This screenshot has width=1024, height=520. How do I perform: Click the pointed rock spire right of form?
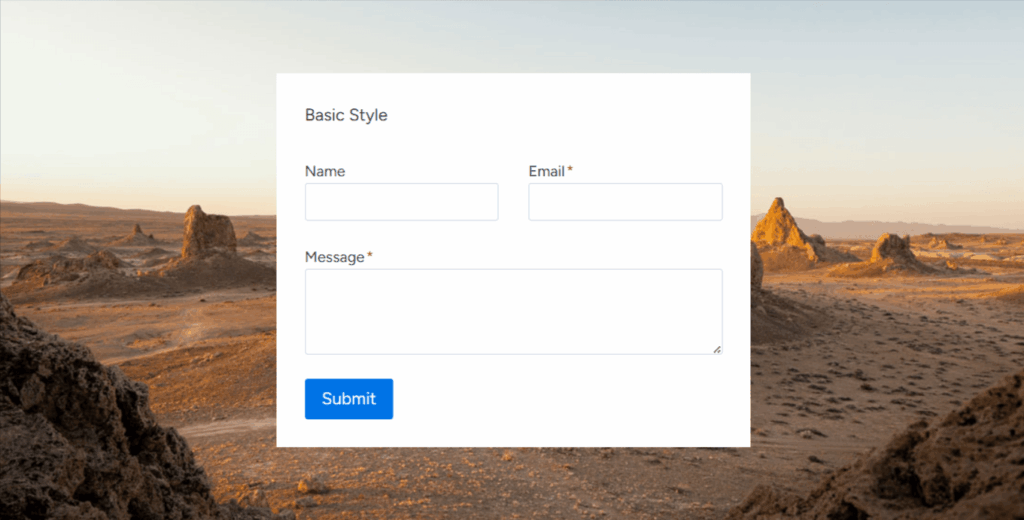pyautogui.click(x=779, y=226)
